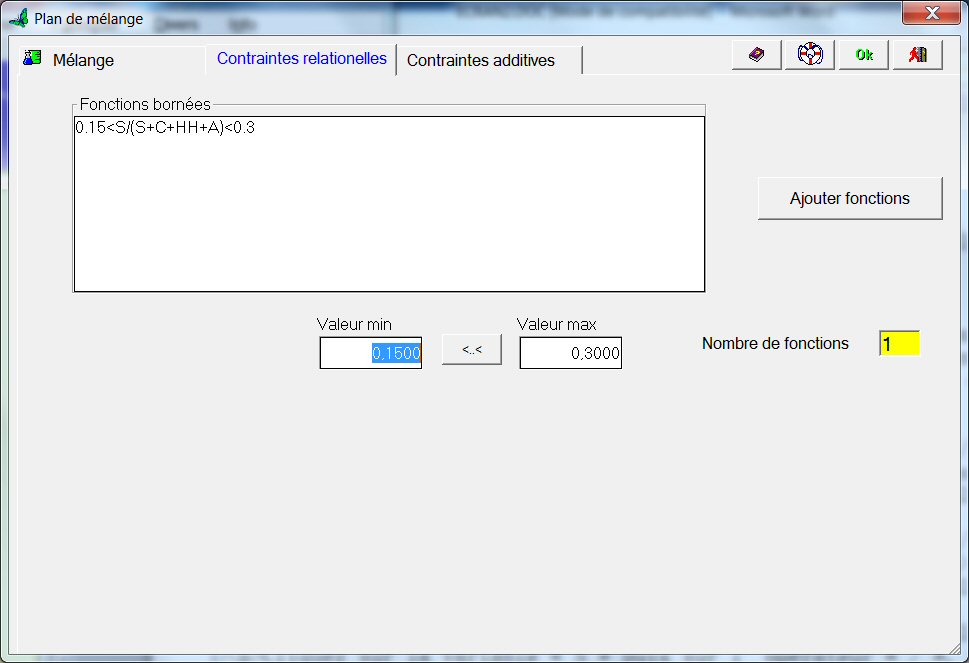Click the Nombre de fonctions label
The height and width of the screenshot is (663, 969).
775,343
